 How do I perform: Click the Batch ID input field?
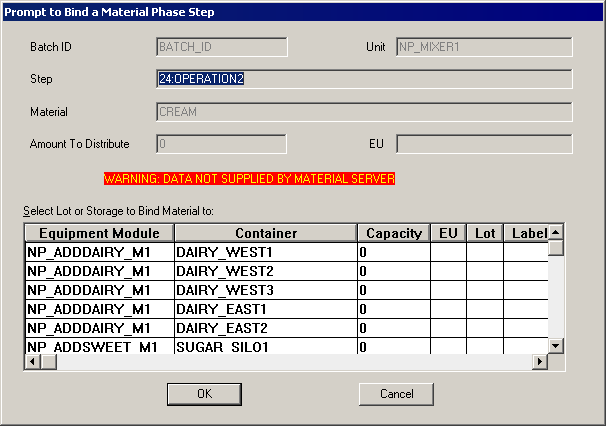pos(222,47)
